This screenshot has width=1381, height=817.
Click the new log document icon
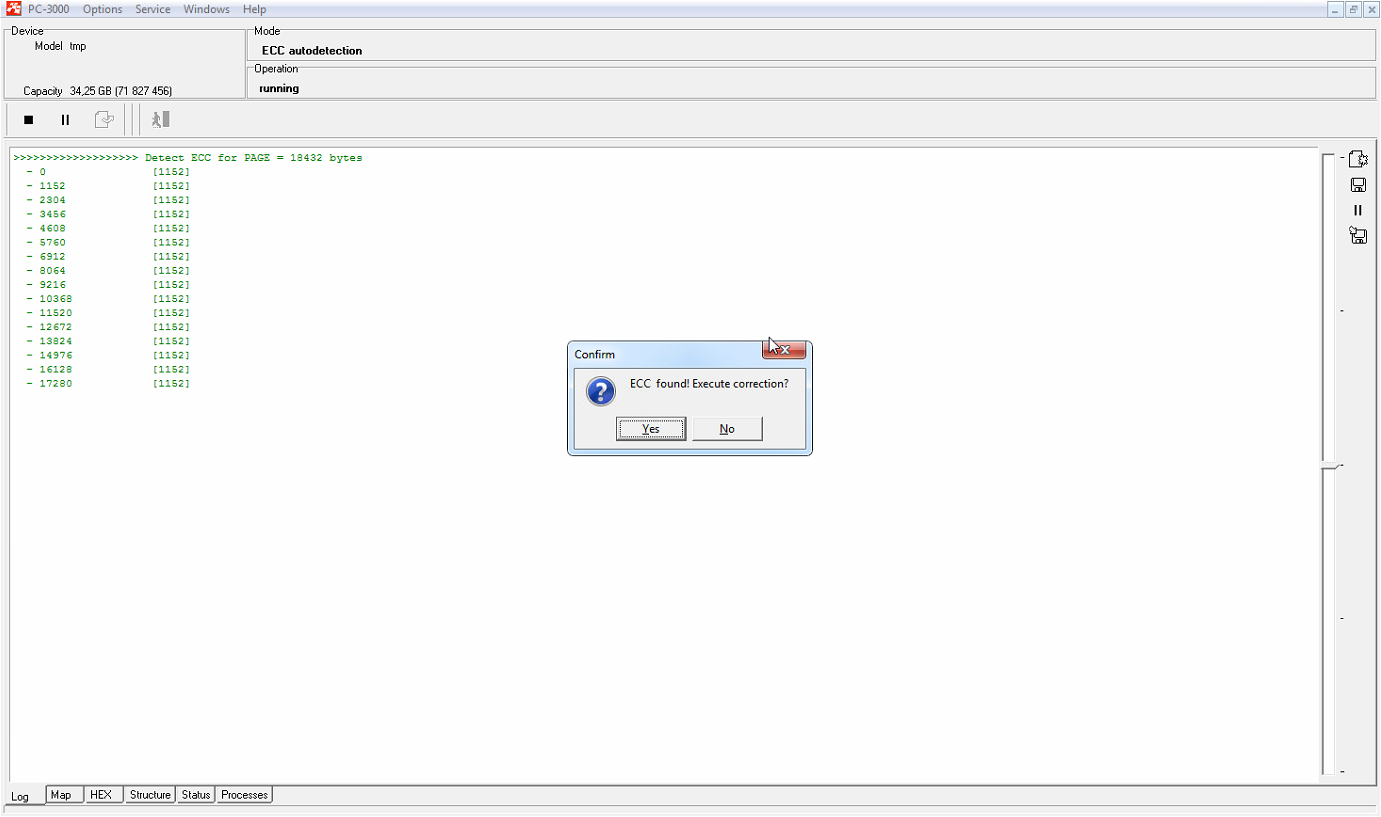click(x=1358, y=159)
